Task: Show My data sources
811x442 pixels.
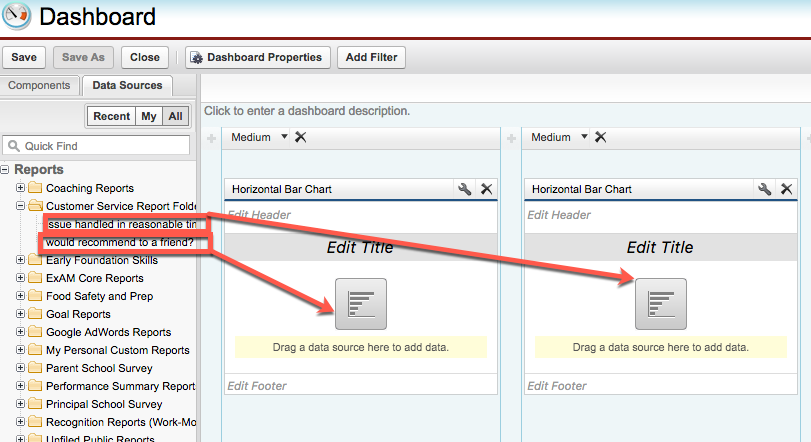Action: (x=149, y=116)
